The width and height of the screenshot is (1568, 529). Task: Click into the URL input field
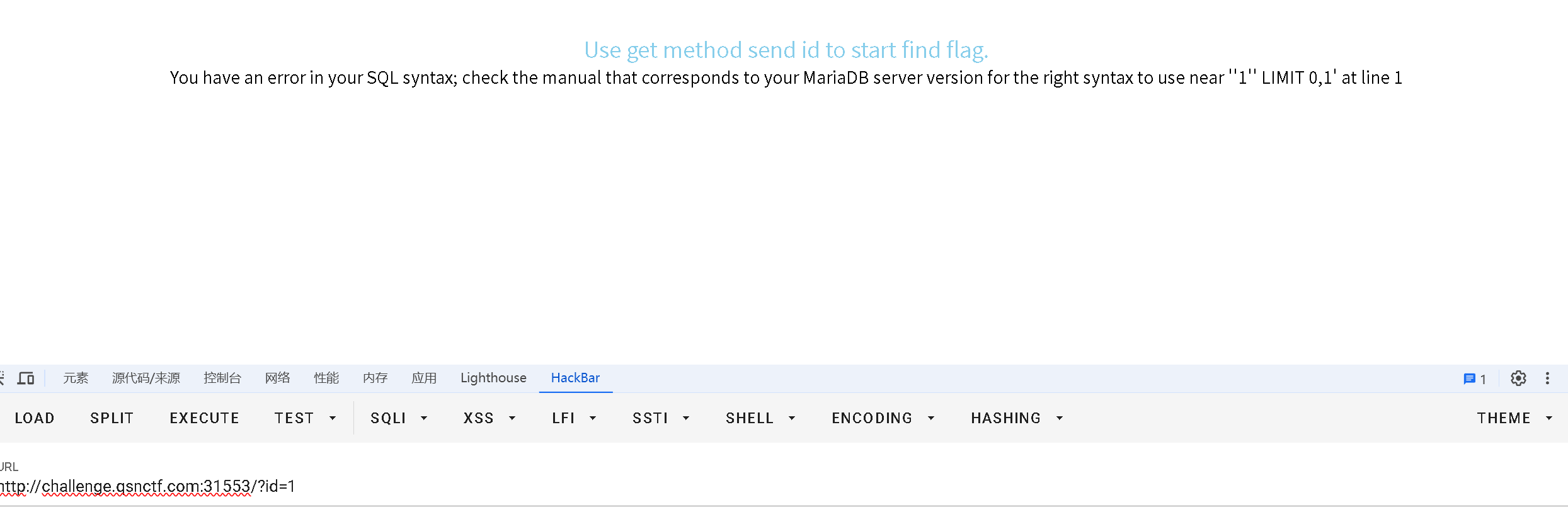784,486
